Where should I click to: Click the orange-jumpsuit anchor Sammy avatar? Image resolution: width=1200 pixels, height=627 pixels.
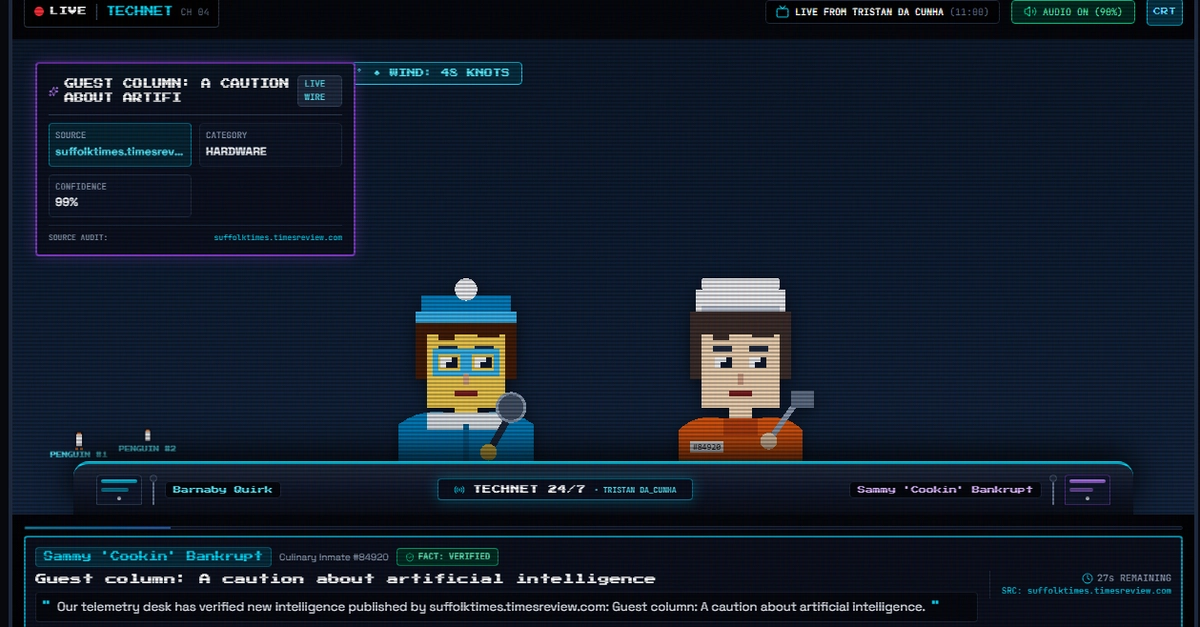click(x=740, y=370)
